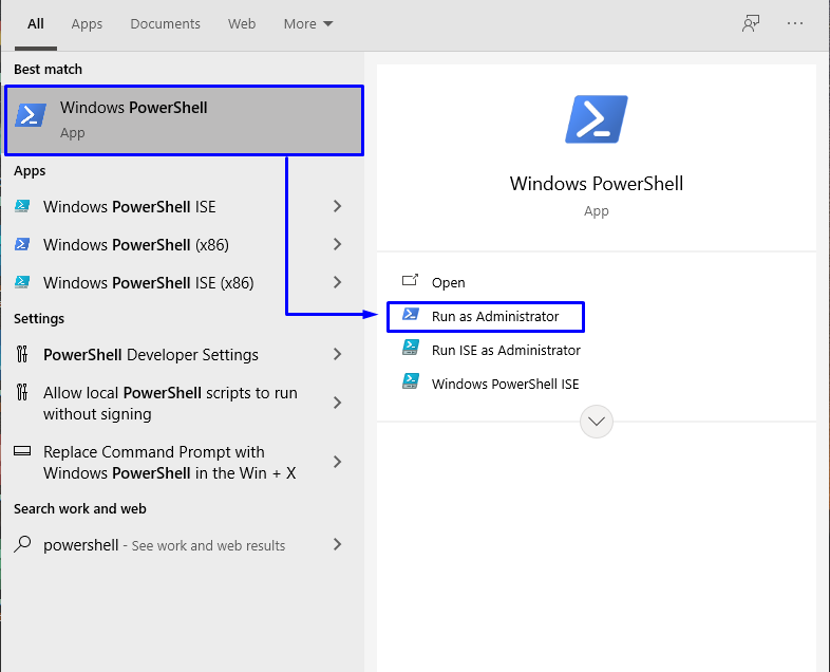Expand chevron for Allow local PowerShell scripts
The image size is (830, 672).
(338, 403)
